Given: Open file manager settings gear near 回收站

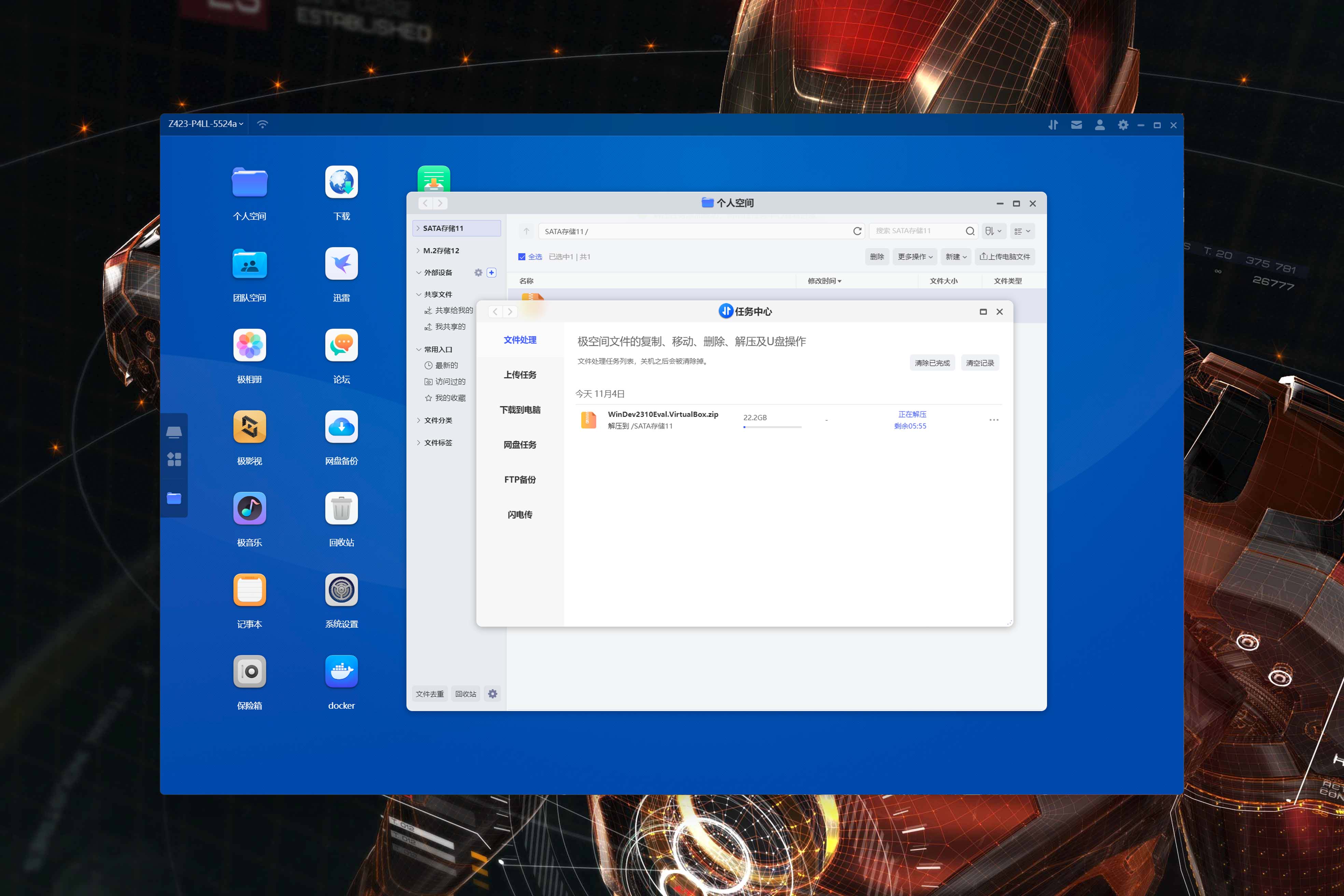Looking at the screenshot, I should point(493,694).
